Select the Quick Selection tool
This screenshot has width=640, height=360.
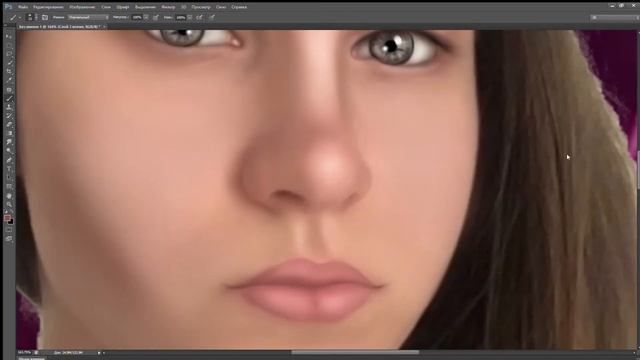[9, 62]
